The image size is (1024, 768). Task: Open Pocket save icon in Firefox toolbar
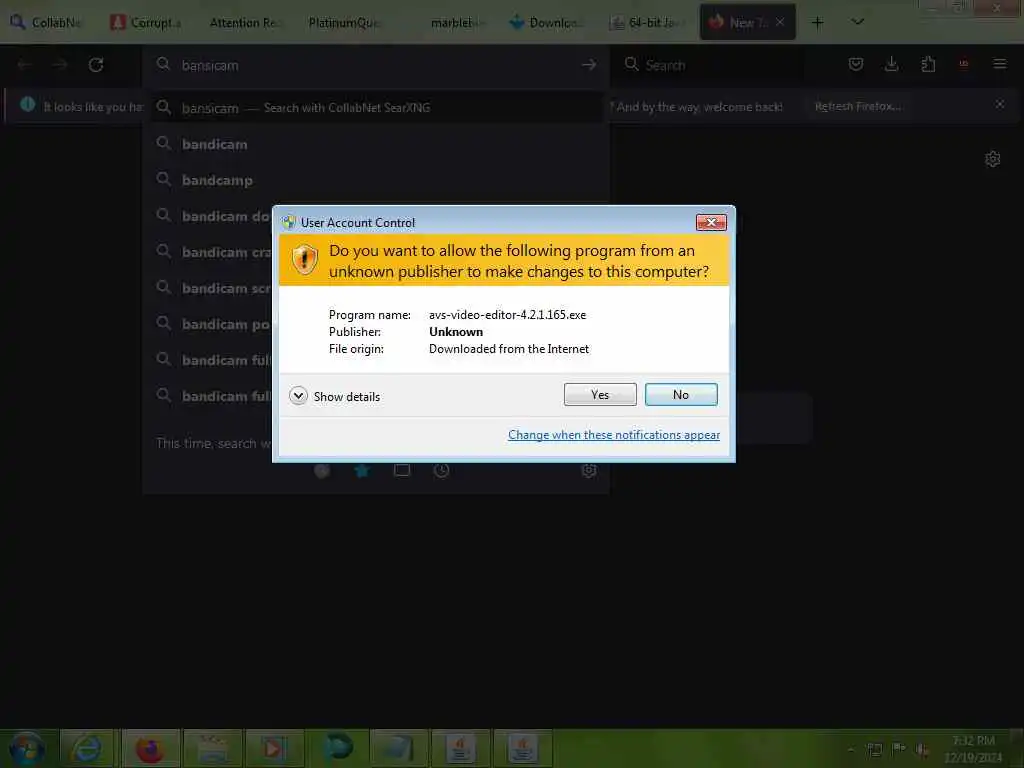(856, 64)
